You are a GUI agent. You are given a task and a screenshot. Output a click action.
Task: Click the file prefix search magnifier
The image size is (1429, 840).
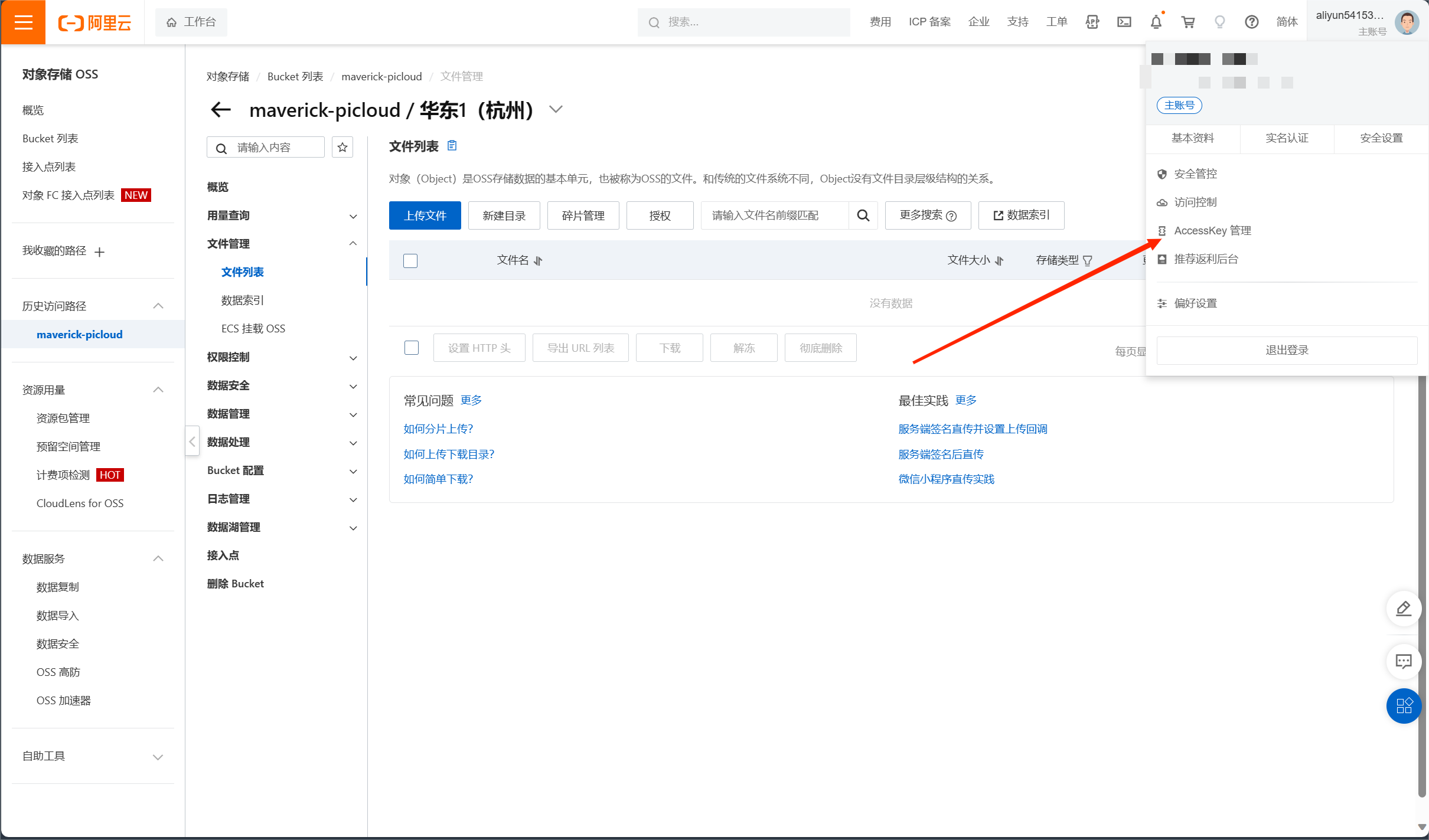[x=863, y=215]
